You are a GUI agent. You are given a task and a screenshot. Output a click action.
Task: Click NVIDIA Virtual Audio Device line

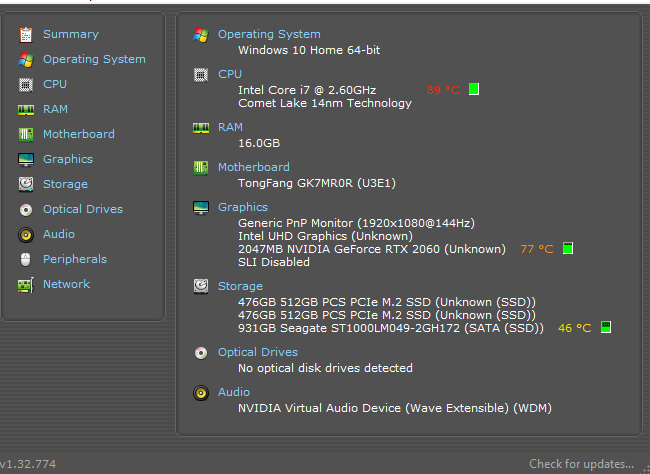[395, 408]
